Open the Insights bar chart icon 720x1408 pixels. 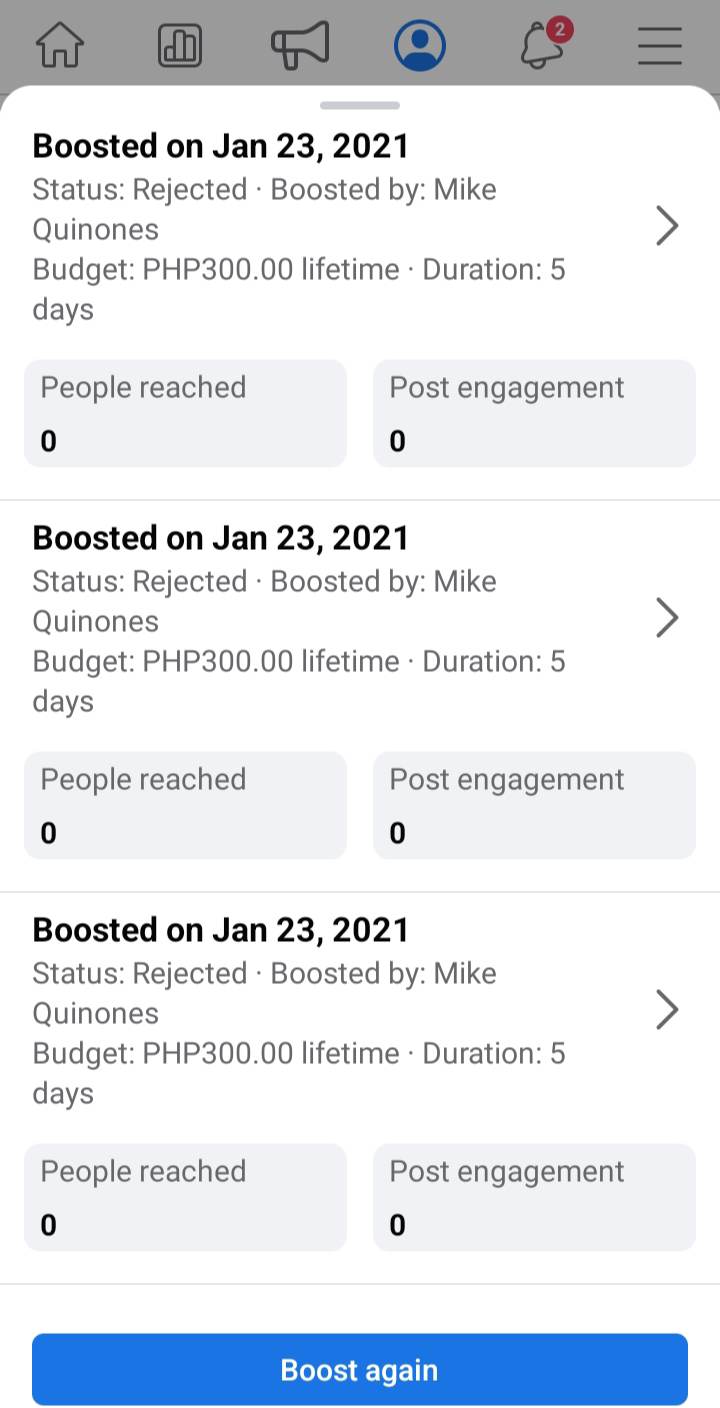180,46
